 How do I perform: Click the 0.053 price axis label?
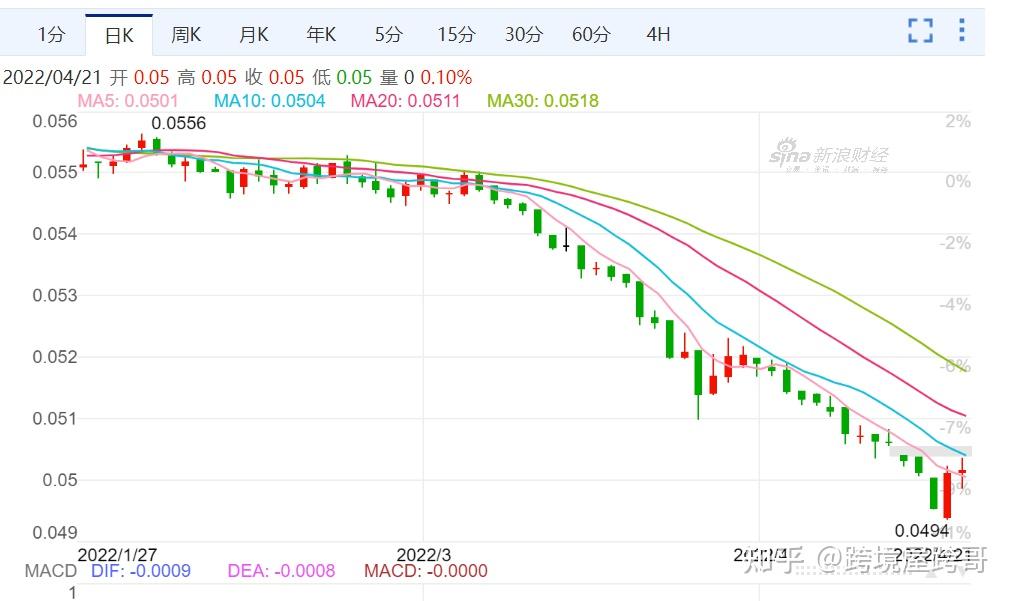tap(55, 295)
